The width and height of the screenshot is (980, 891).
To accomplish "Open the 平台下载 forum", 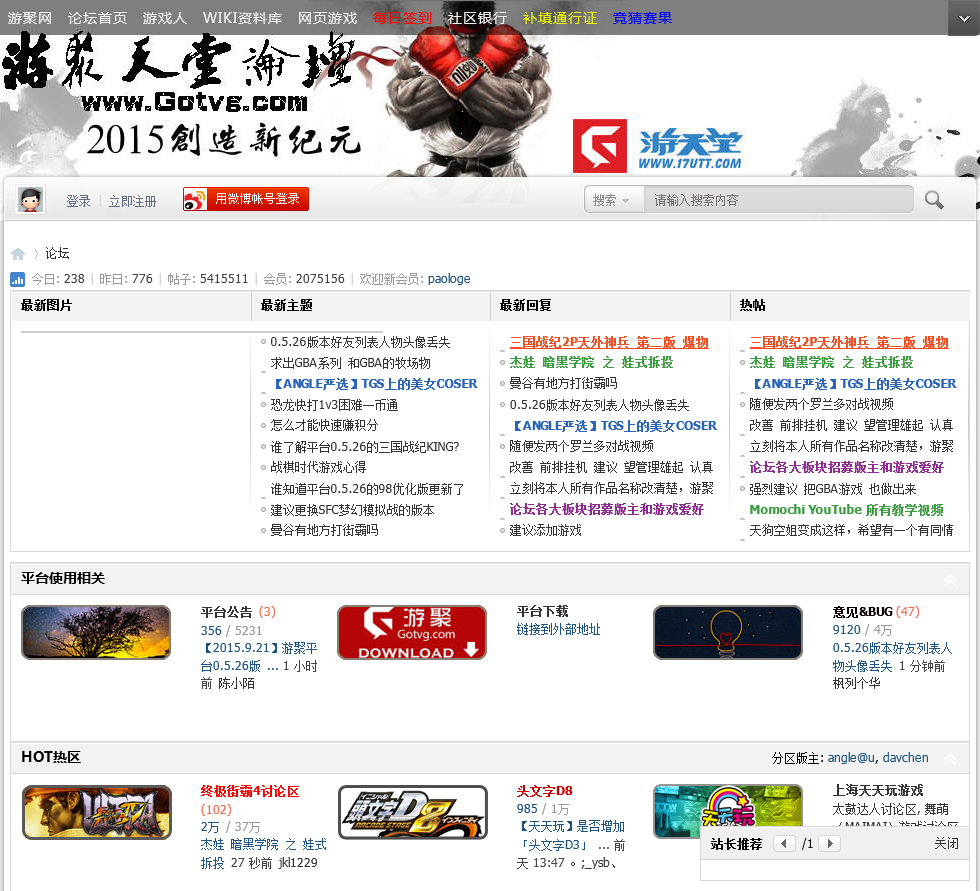I will click(542, 611).
